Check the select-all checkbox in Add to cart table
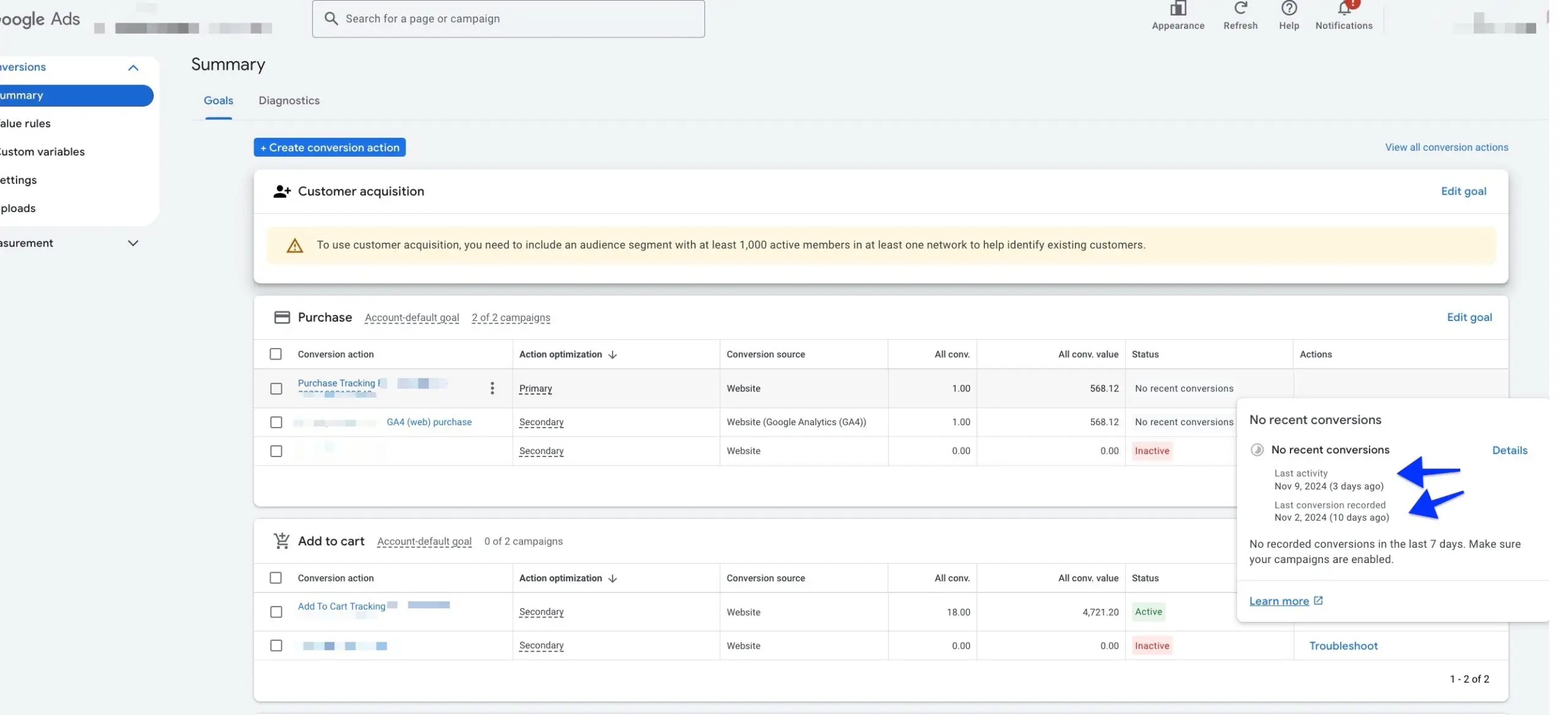Viewport: 1568px width, 715px height. click(x=276, y=578)
